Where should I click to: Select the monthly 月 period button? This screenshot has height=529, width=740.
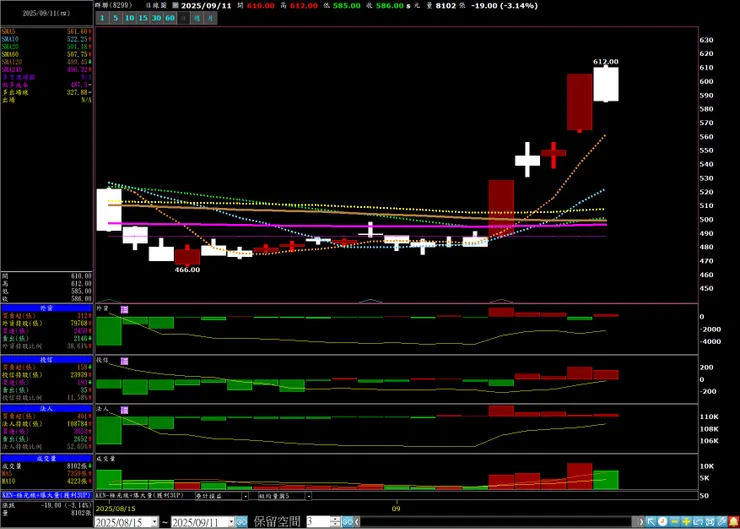[x=210, y=18]
